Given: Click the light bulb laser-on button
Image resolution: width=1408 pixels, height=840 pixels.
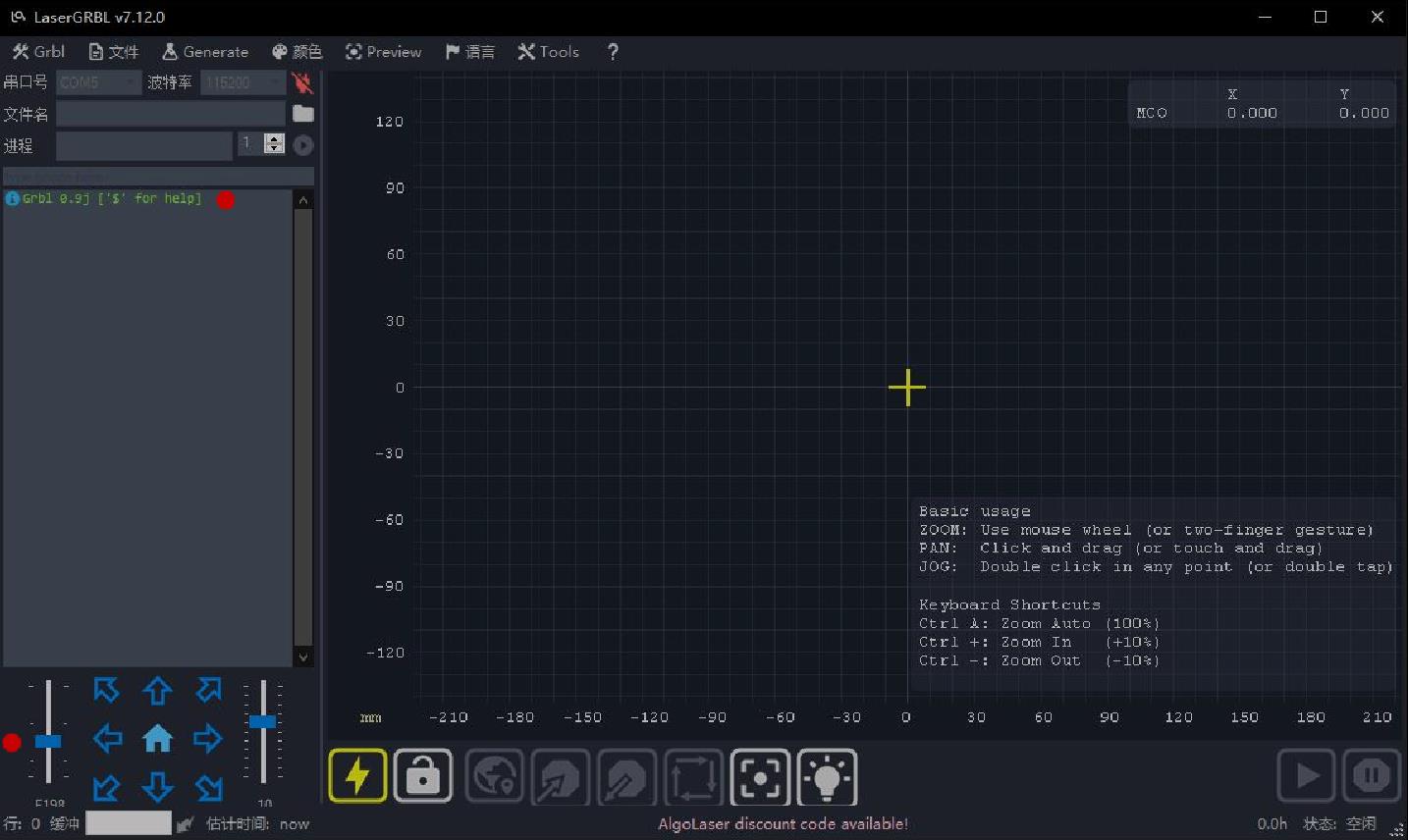Looking at the screenshot, I should tap(828, 776).
